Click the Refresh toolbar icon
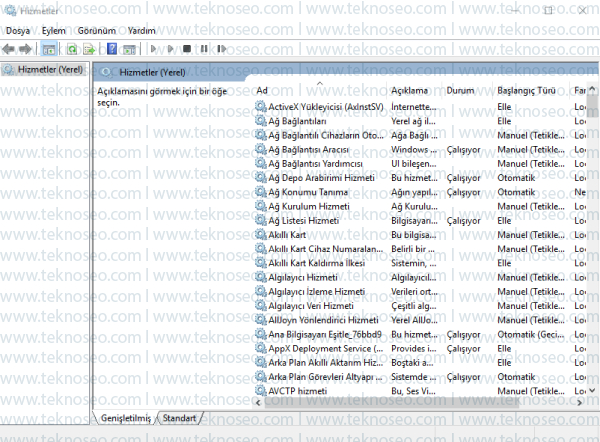Viewport: 600px width, 442px height. (72, 49)
